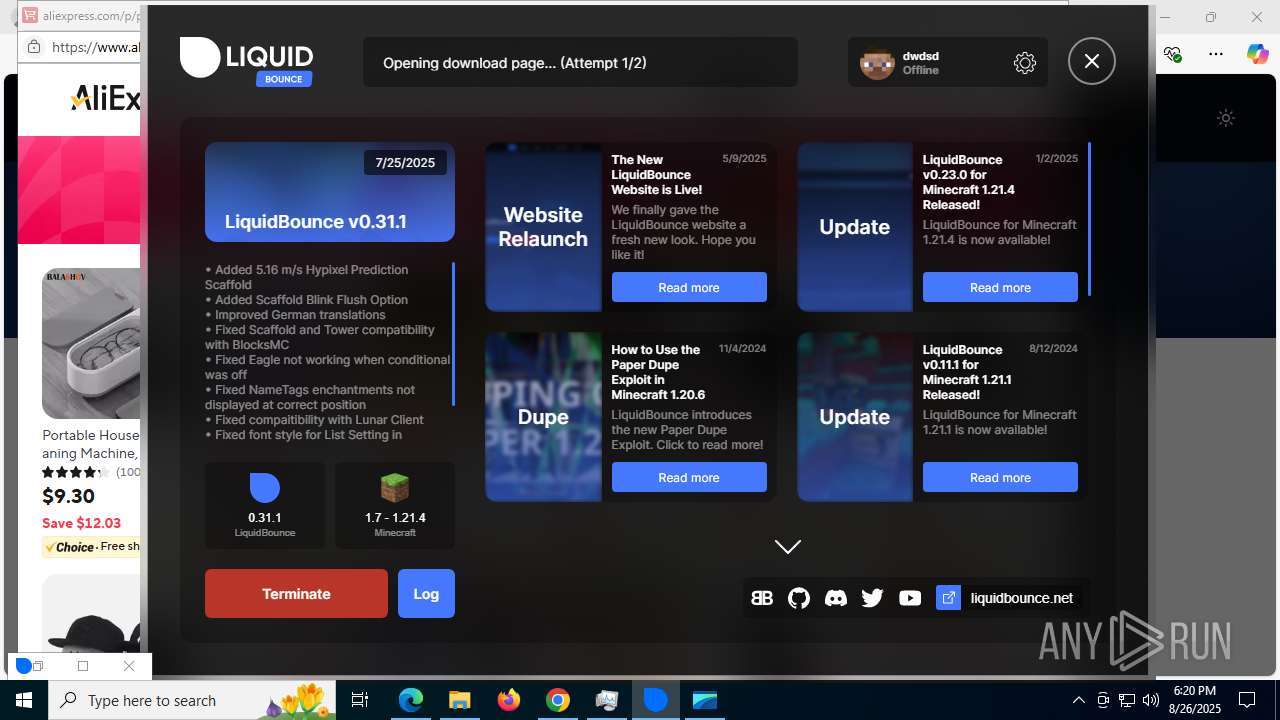Click the 7/25/2025 date badge
1280x720 pixels.
[x=405, y=162]
